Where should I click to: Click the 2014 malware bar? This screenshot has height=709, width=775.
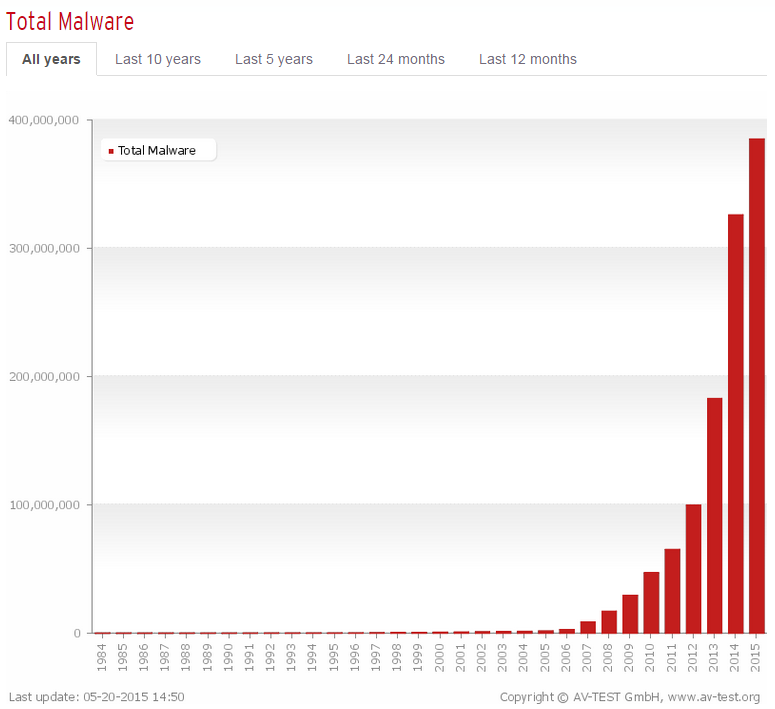(736, 424)
